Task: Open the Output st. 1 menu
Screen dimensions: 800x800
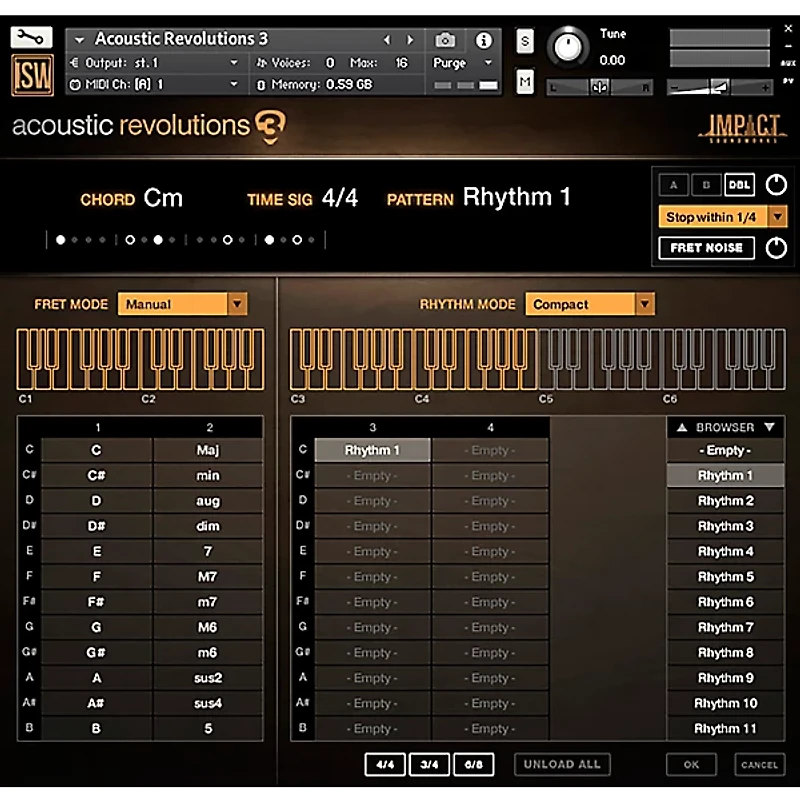Action: (x=160, y=62)
